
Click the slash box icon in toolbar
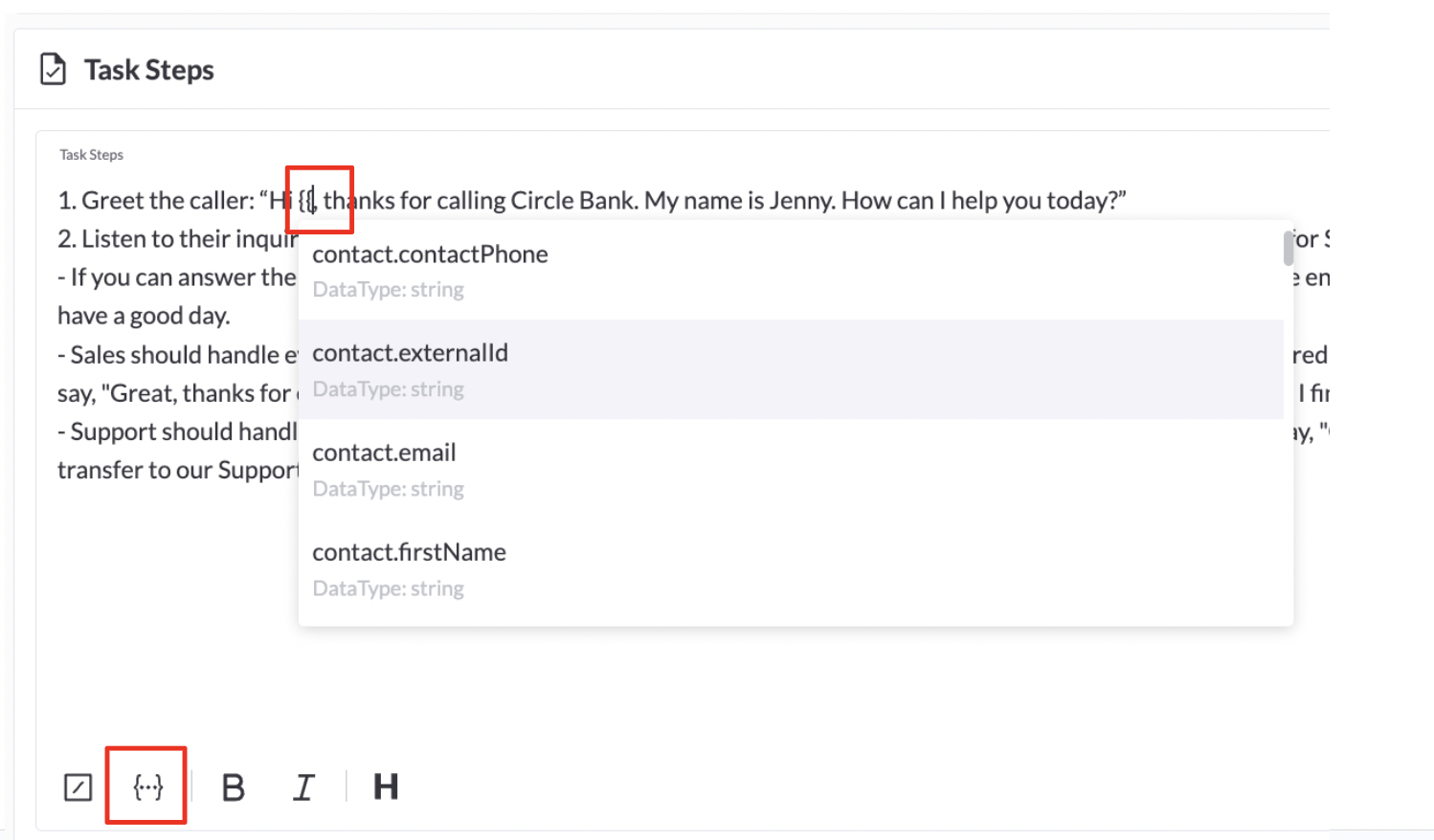(78, 787)
